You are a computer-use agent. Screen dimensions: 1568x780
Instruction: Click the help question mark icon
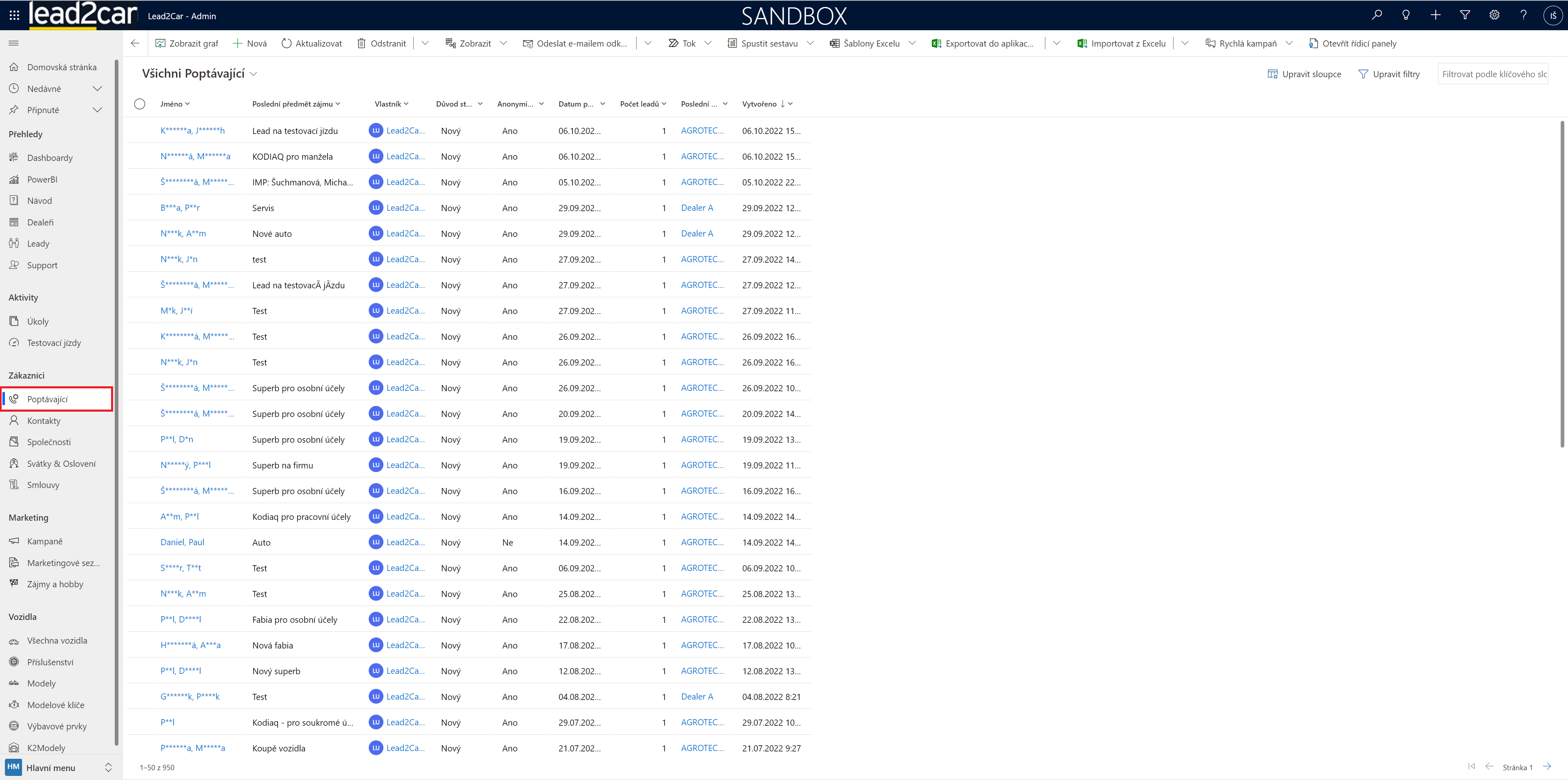1523,15
